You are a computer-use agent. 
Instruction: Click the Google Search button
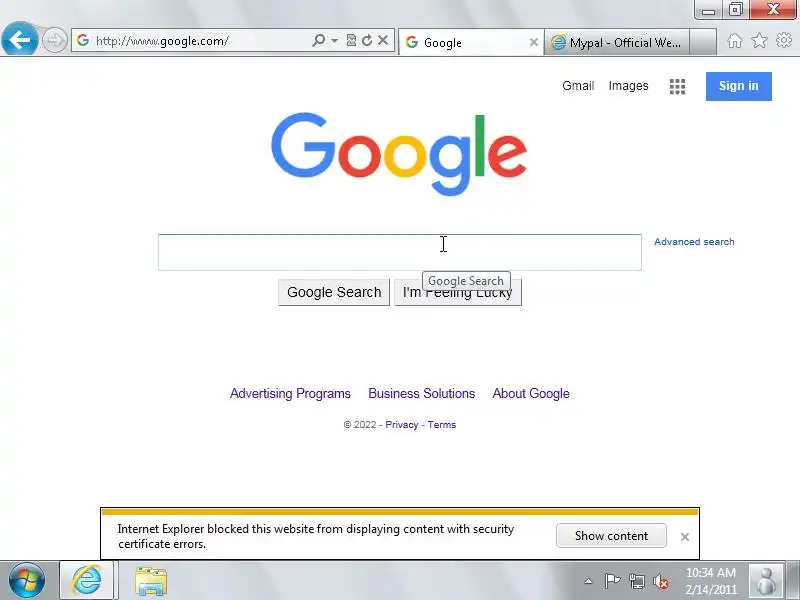click(x=334, y=292)
